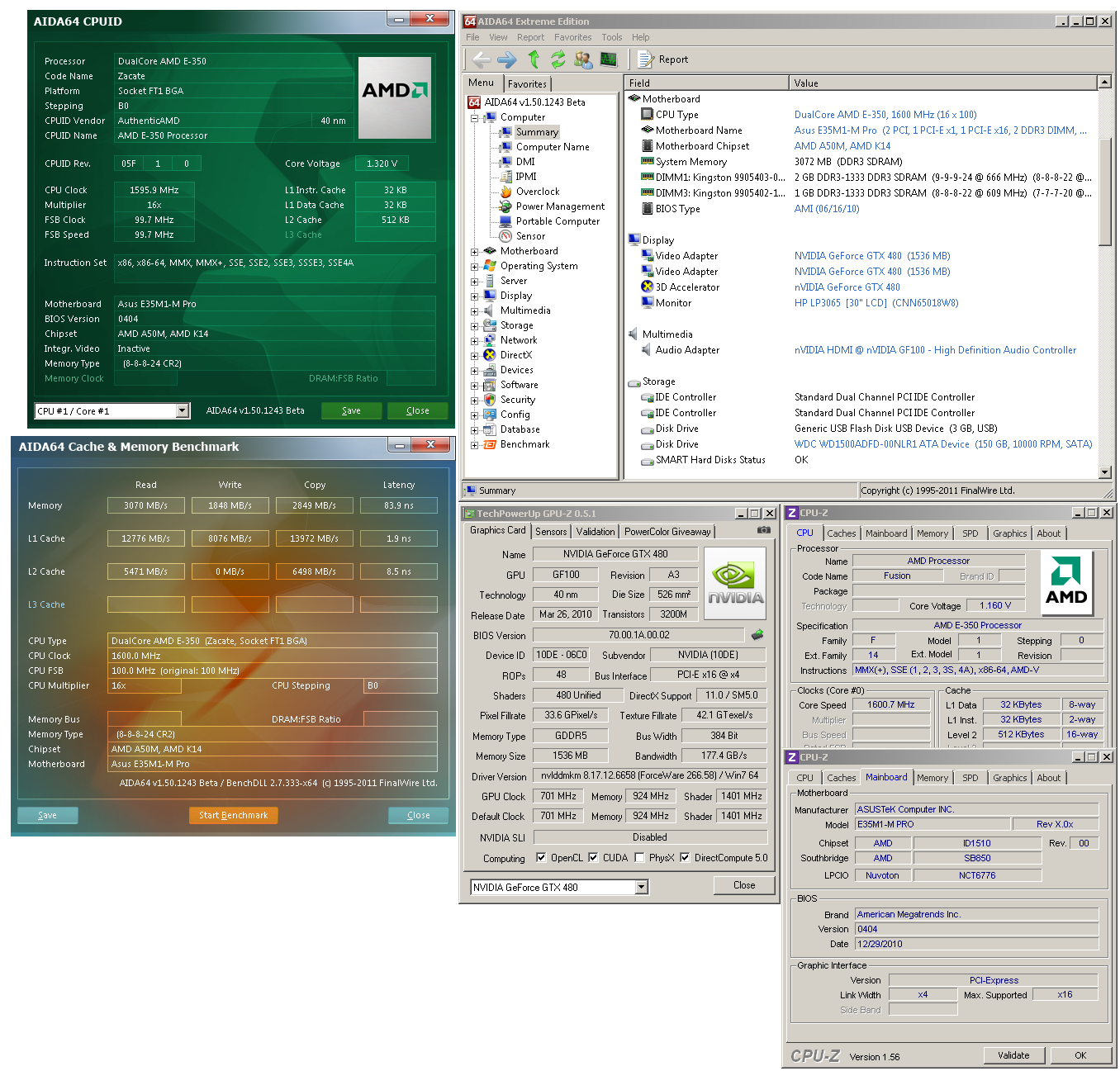Image resolution: width=1120 pixels, height=1071 pixels.
Task: Click the Asus E35M1-M Pro motherboard link
Action: tap(941, 130)
